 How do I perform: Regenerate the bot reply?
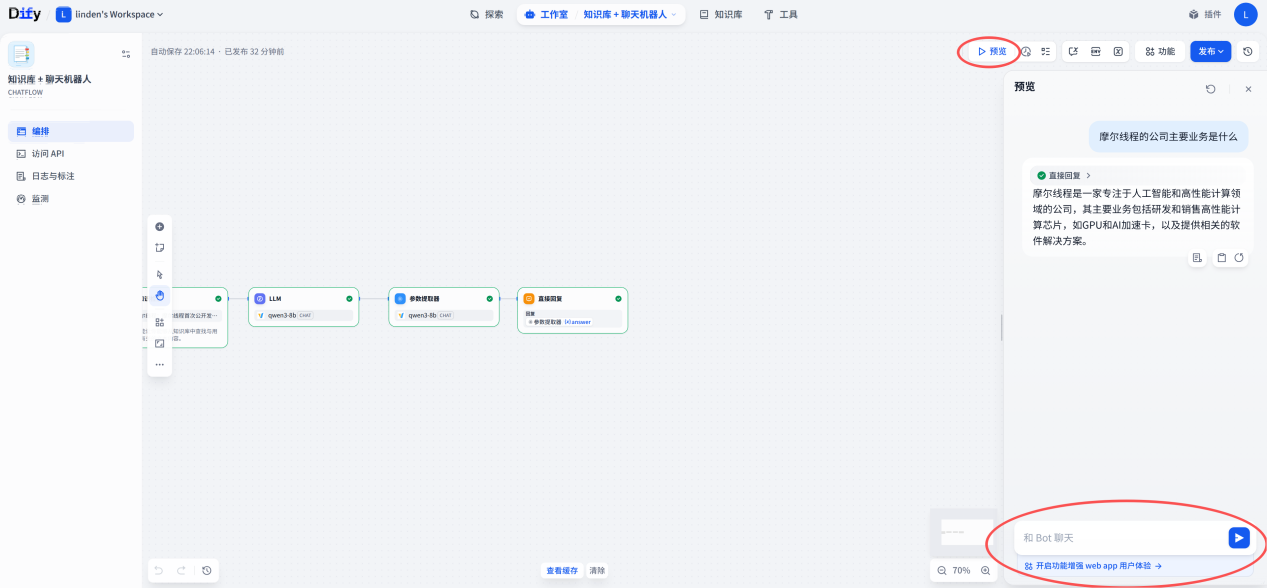click(x=1239, y=258)
